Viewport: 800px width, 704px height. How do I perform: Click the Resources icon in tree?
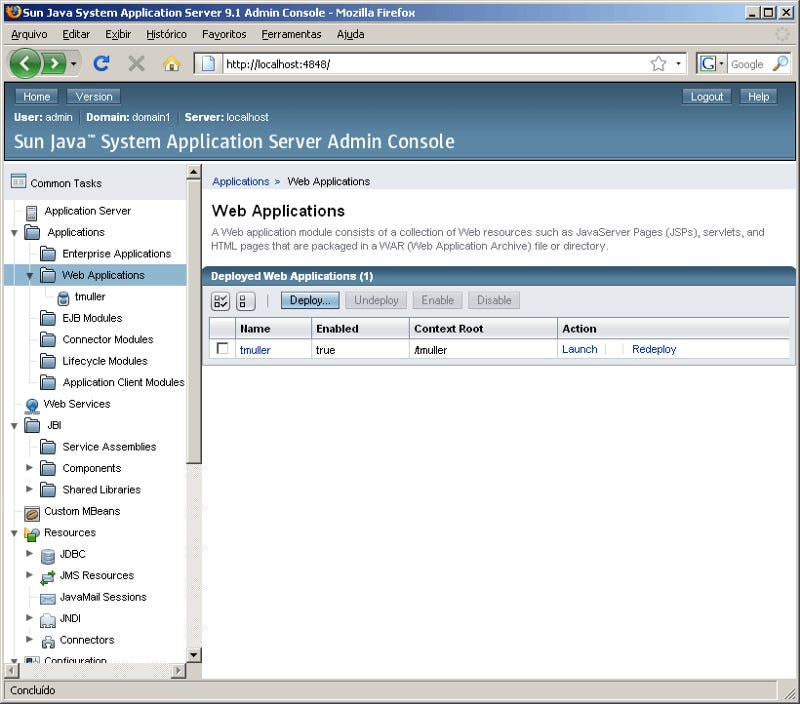coord(32,534)
